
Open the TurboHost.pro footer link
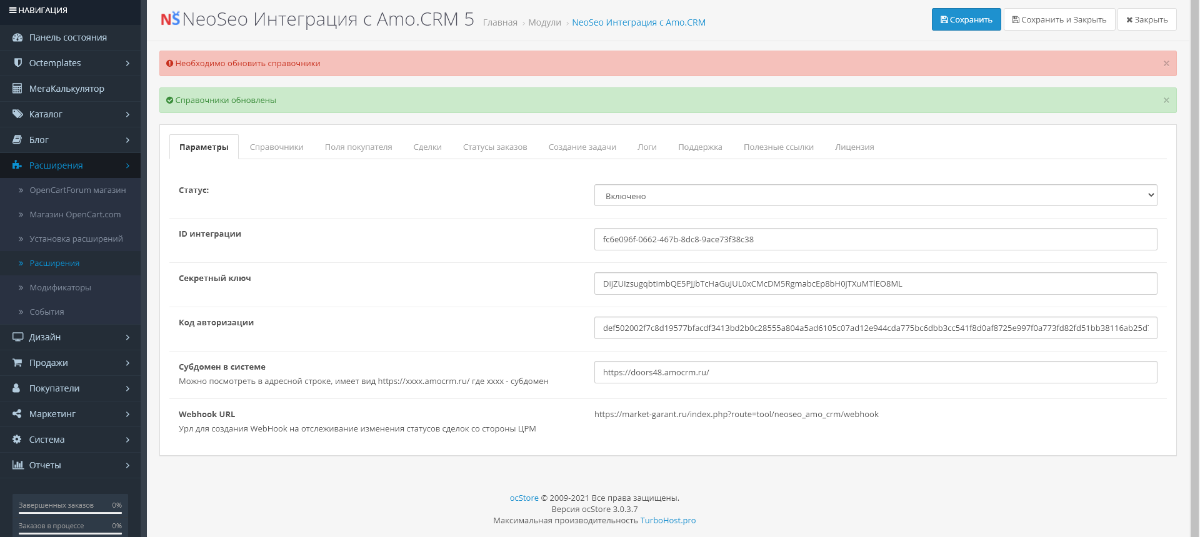668,520
